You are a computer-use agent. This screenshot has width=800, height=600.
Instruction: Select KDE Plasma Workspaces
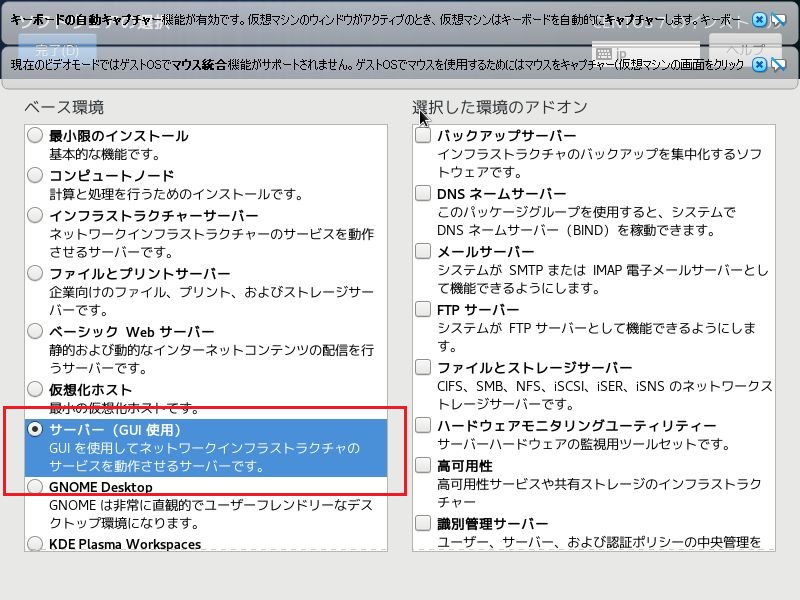click(x=35, y=543)
